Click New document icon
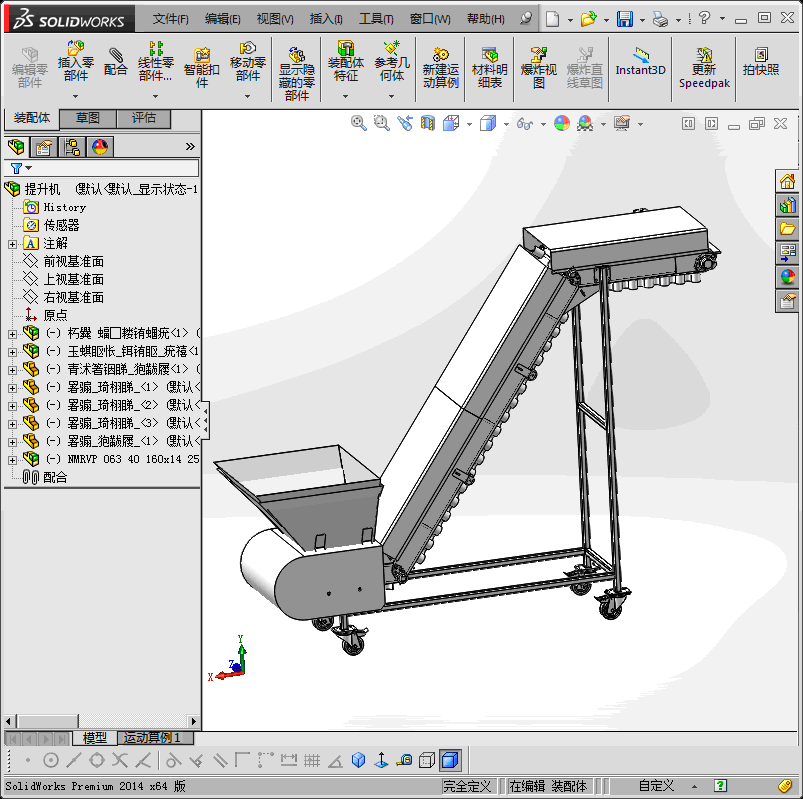Viewport: 803px width, 799px height. [552, 19]
